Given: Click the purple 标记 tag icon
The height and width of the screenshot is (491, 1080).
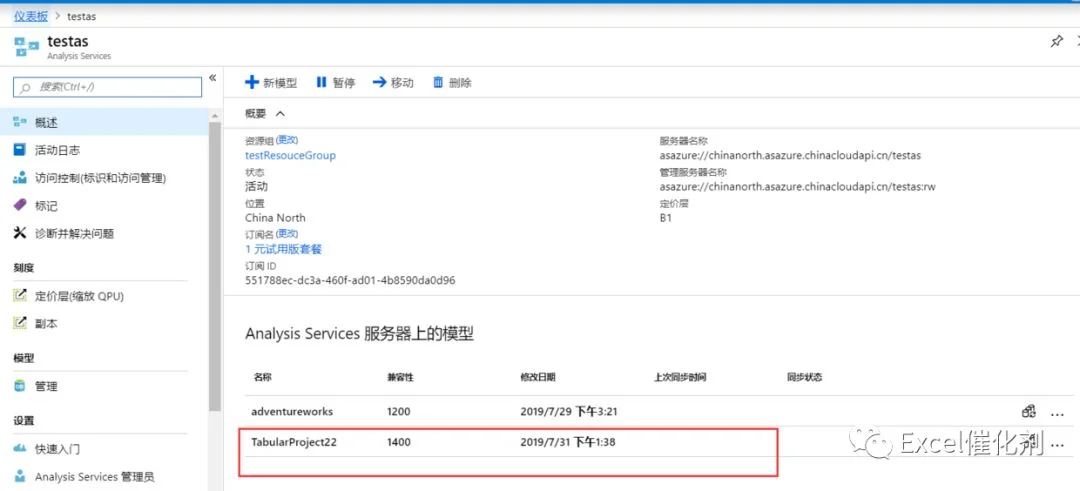Looking at the screenshot, I should [20, 205].
